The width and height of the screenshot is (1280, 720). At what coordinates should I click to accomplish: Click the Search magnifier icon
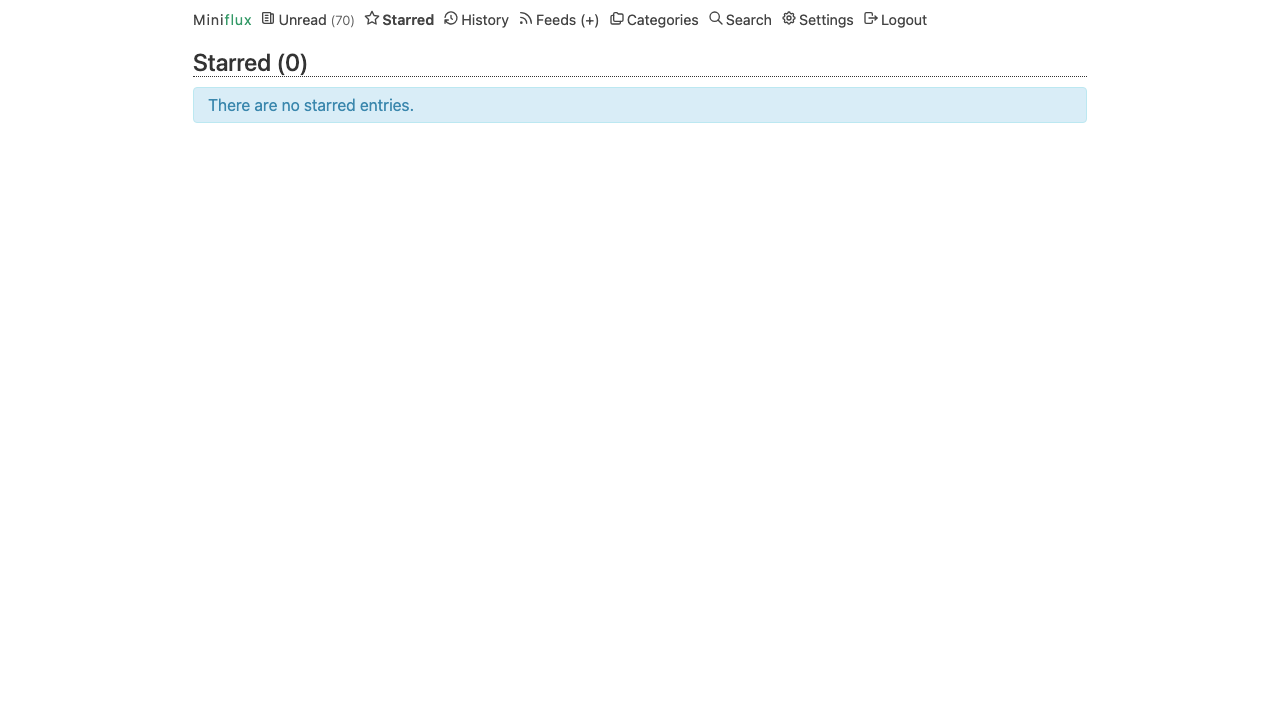(716, 18)
